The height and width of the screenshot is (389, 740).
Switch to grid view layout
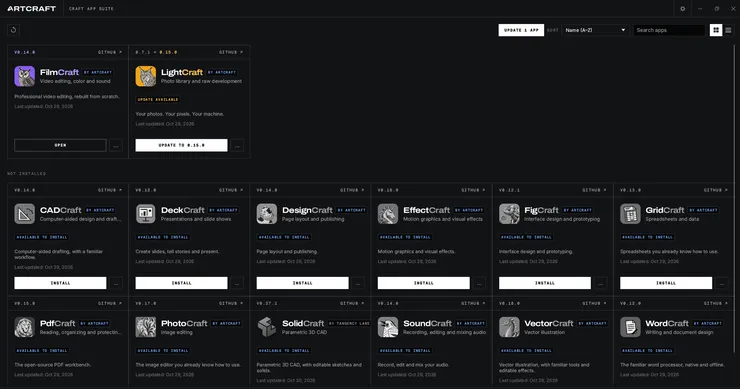[x=716, y=30]
